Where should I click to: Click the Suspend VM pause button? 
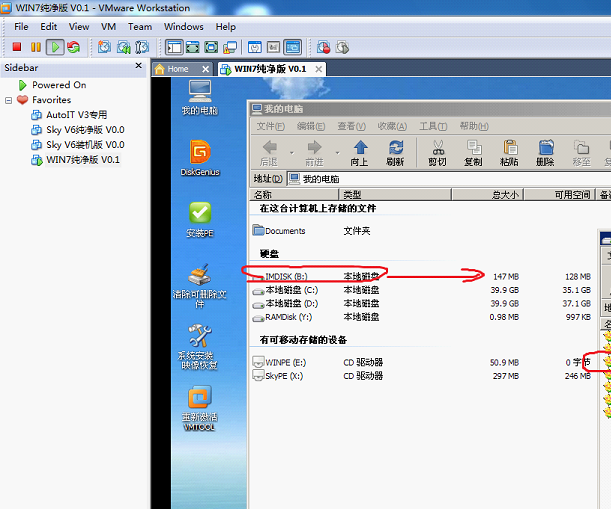[36, 47]
